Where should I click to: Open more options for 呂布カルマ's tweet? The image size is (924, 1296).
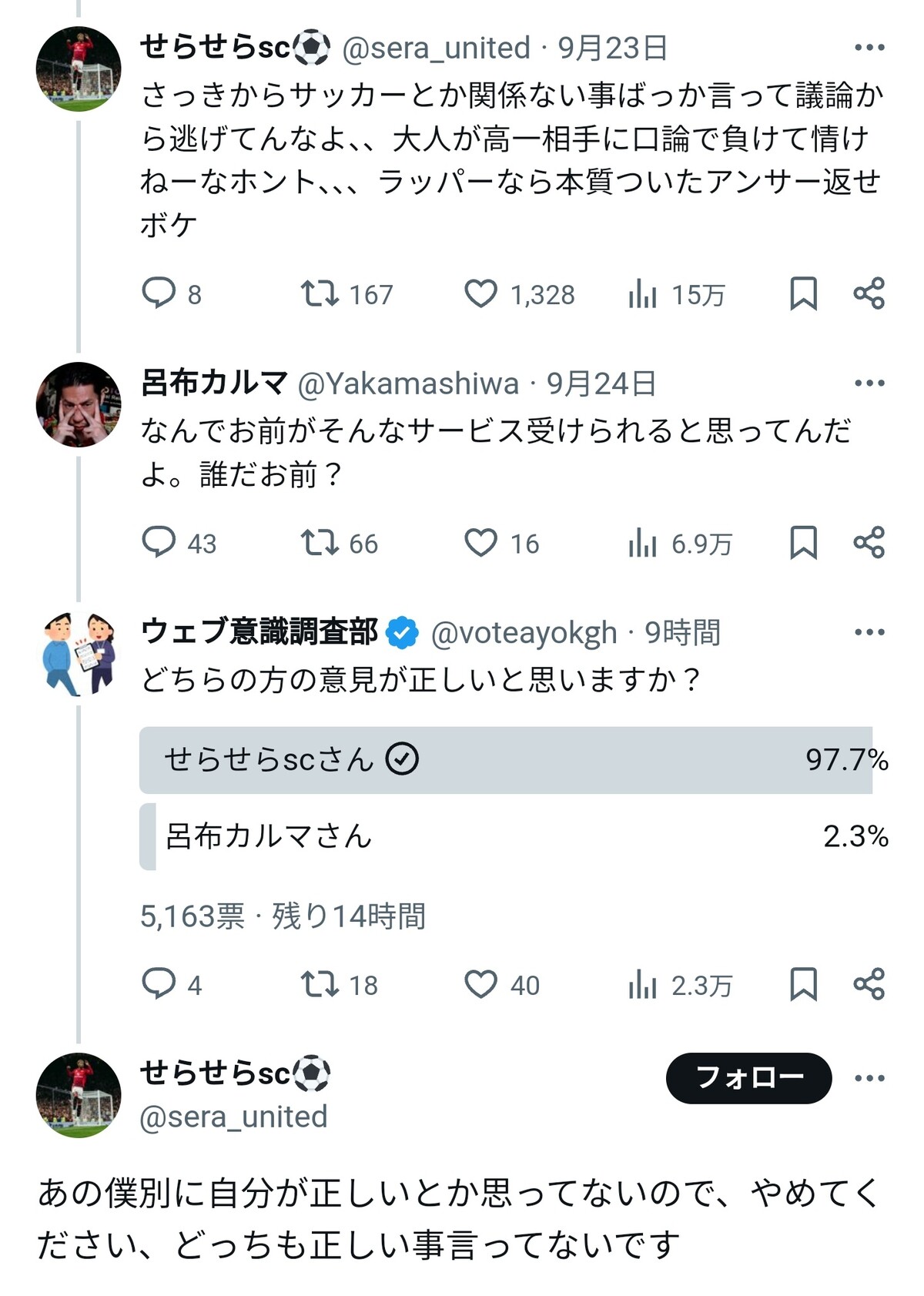pyautogui.click(x=869, y=383)
